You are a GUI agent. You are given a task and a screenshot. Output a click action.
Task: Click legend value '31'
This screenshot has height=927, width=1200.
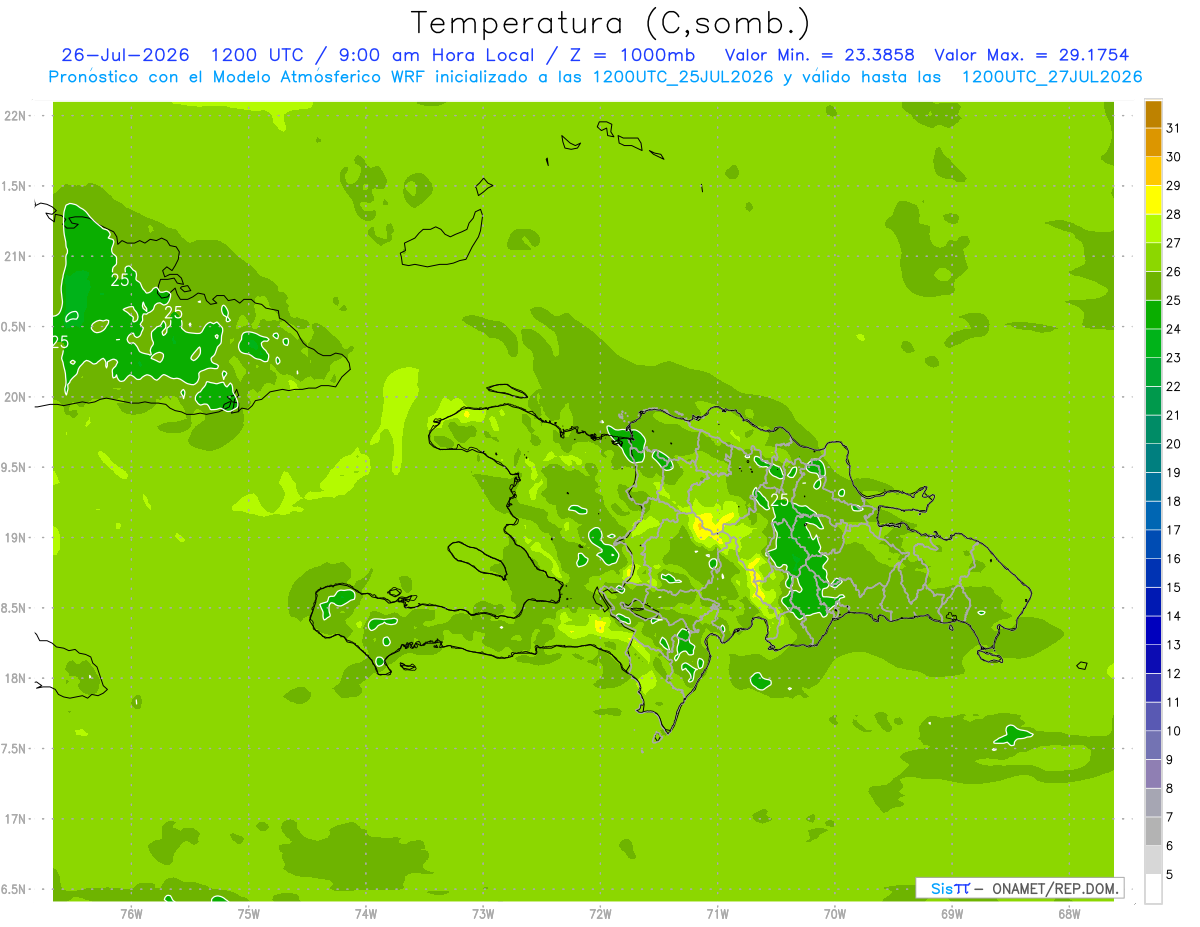[1174, 128]
